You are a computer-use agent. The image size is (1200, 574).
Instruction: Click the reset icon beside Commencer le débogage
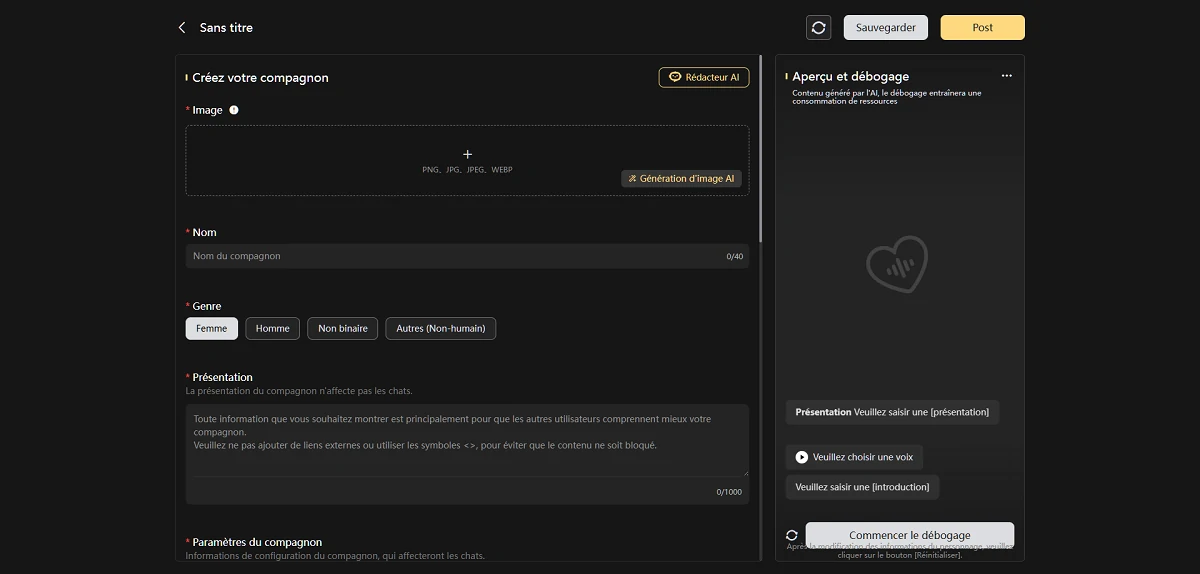coord(792,535)
